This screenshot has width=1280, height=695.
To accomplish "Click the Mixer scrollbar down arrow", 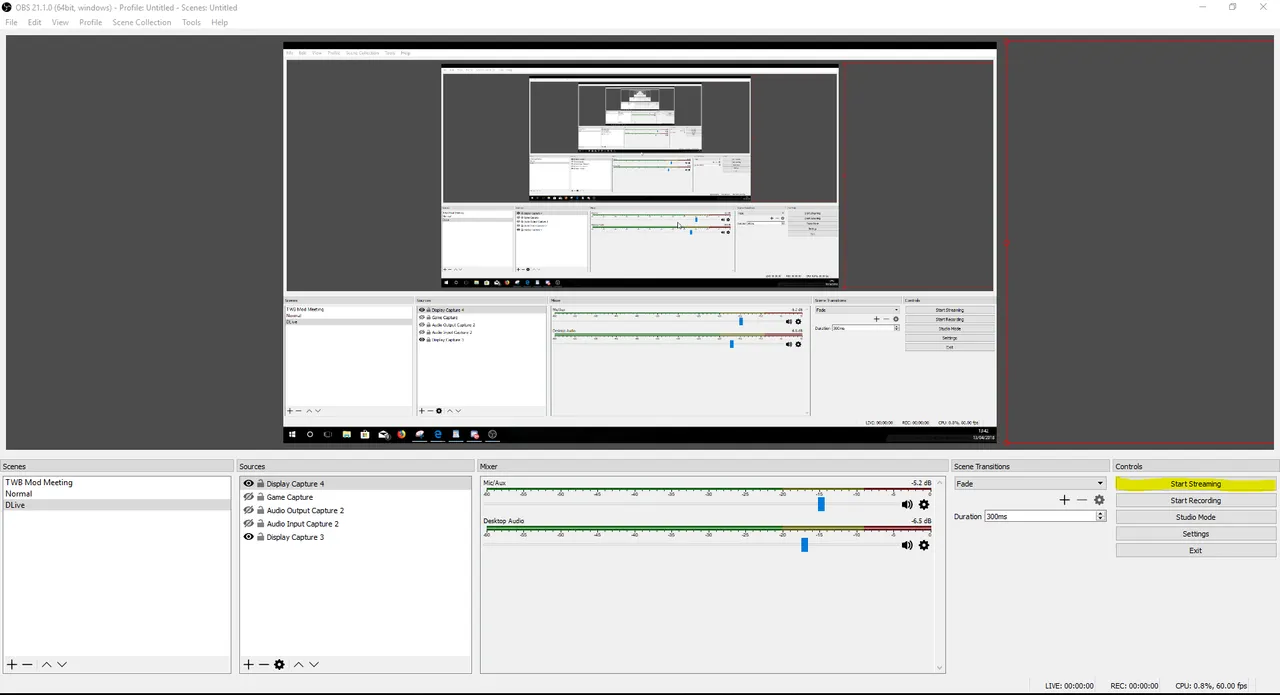I will pos(939,668).
